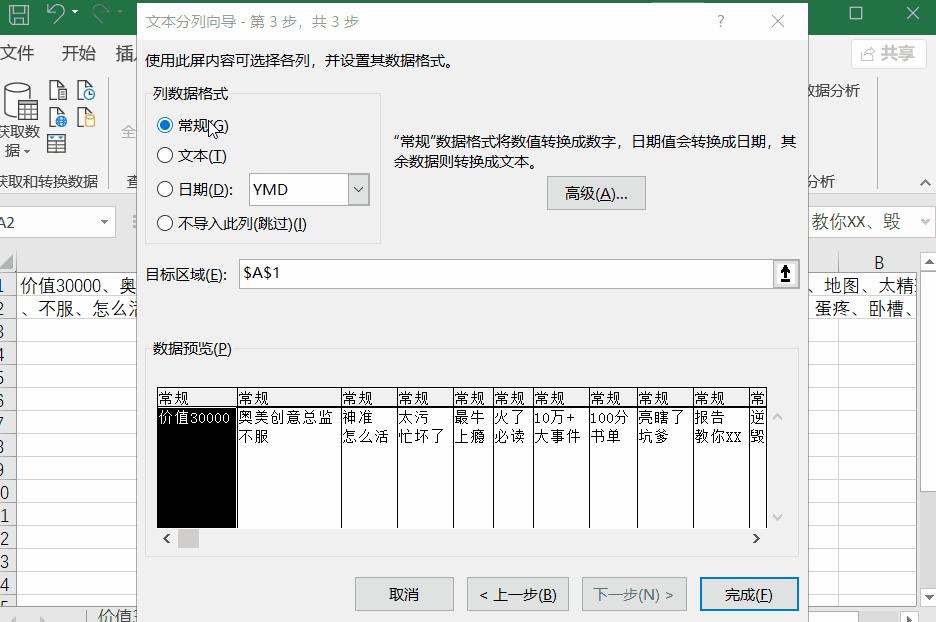The width and height of the screenshot is (936, 622).
Task: Click the Save icon in Quick Access Toolbar
Action: 19,15
